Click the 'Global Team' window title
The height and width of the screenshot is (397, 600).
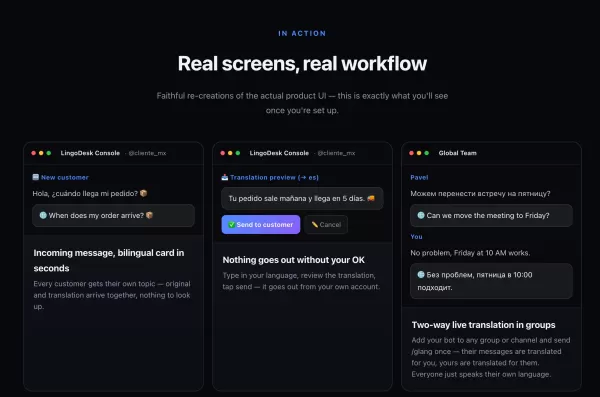coord(458,153)
